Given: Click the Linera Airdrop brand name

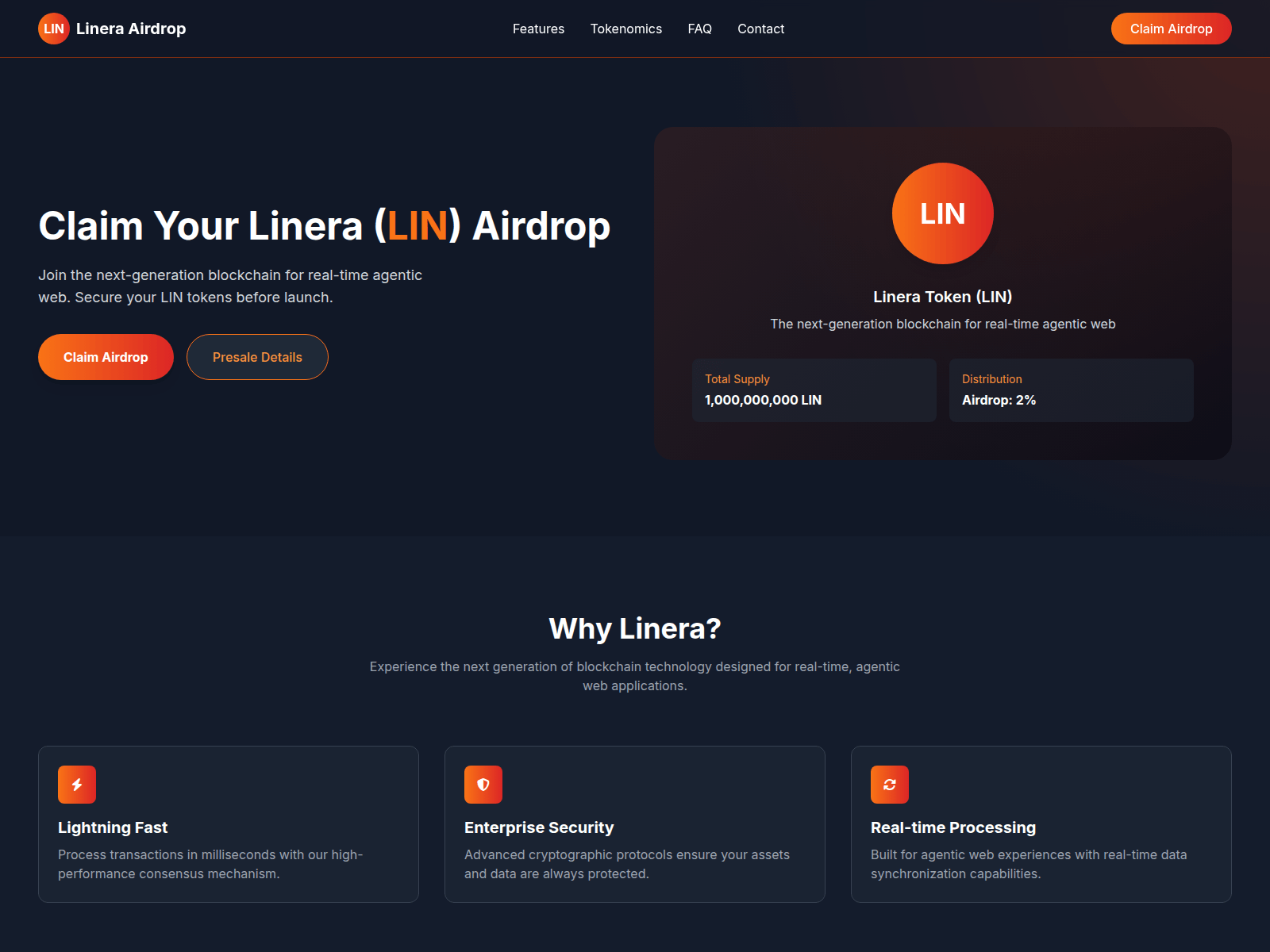Looking at the screenshot, I should pyautogui.click(x=130, y=29).
